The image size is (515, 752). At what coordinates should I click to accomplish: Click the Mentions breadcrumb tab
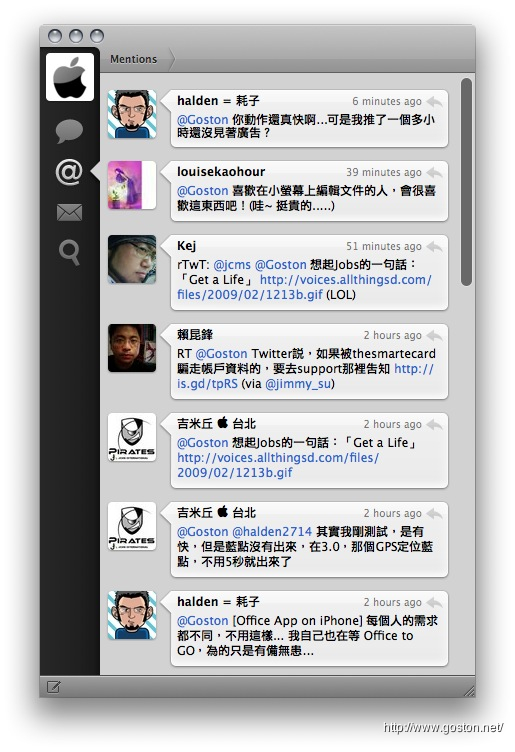pyautogui.click(x=134, y=59)
